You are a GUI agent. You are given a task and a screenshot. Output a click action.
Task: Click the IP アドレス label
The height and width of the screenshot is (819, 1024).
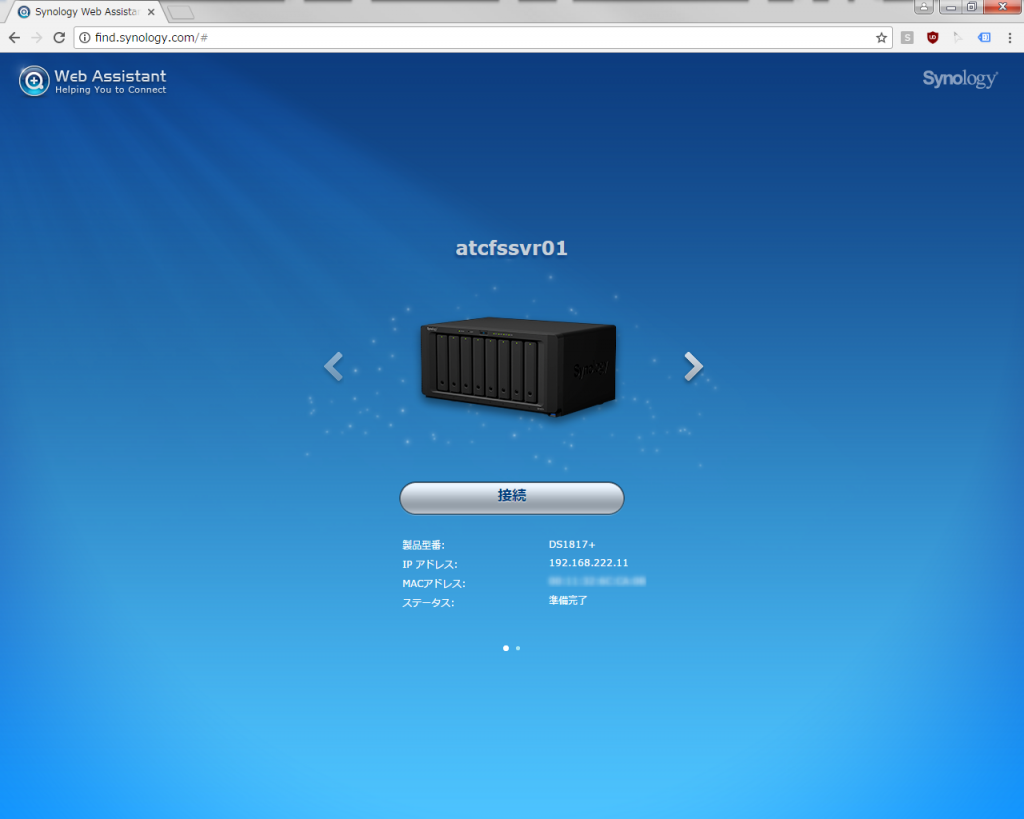(x=430, y=564)
